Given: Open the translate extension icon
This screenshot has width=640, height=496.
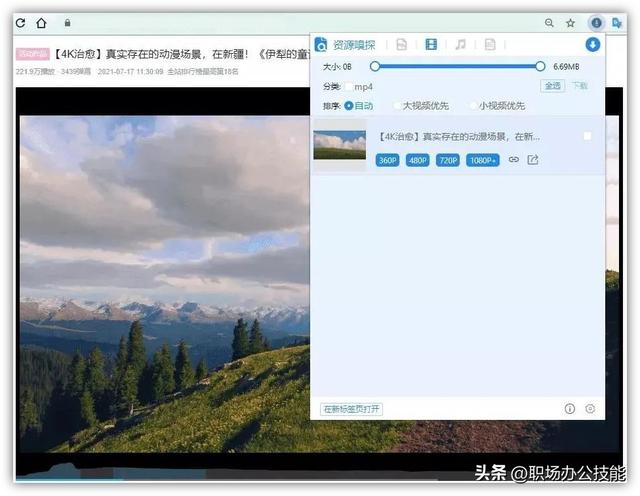Looking at the screenshot, I should click(x=617, y=23).
